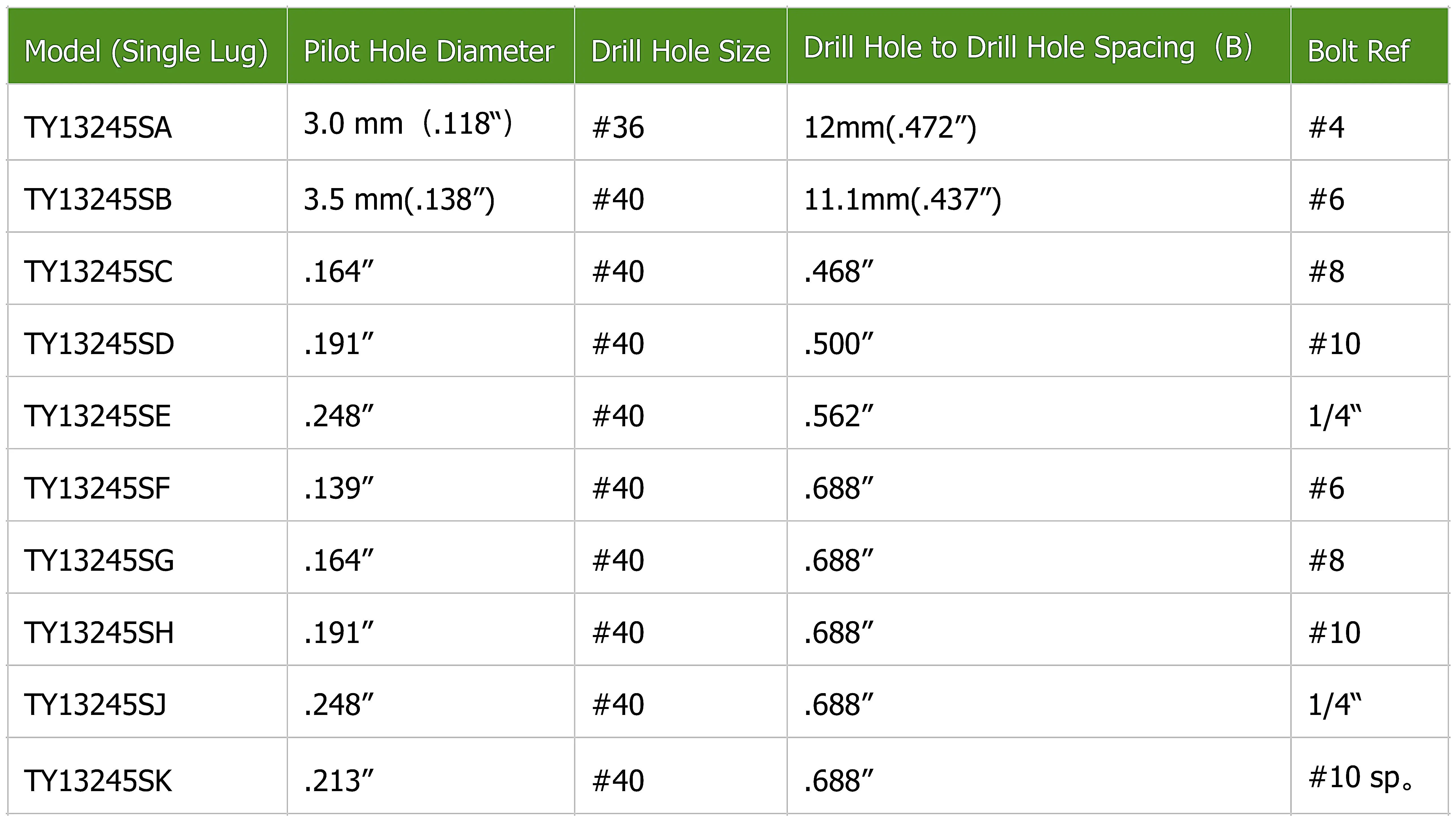1456x822 pixels.
Task: Select model cell TY13245SA
Action: [x=97, y=127]
